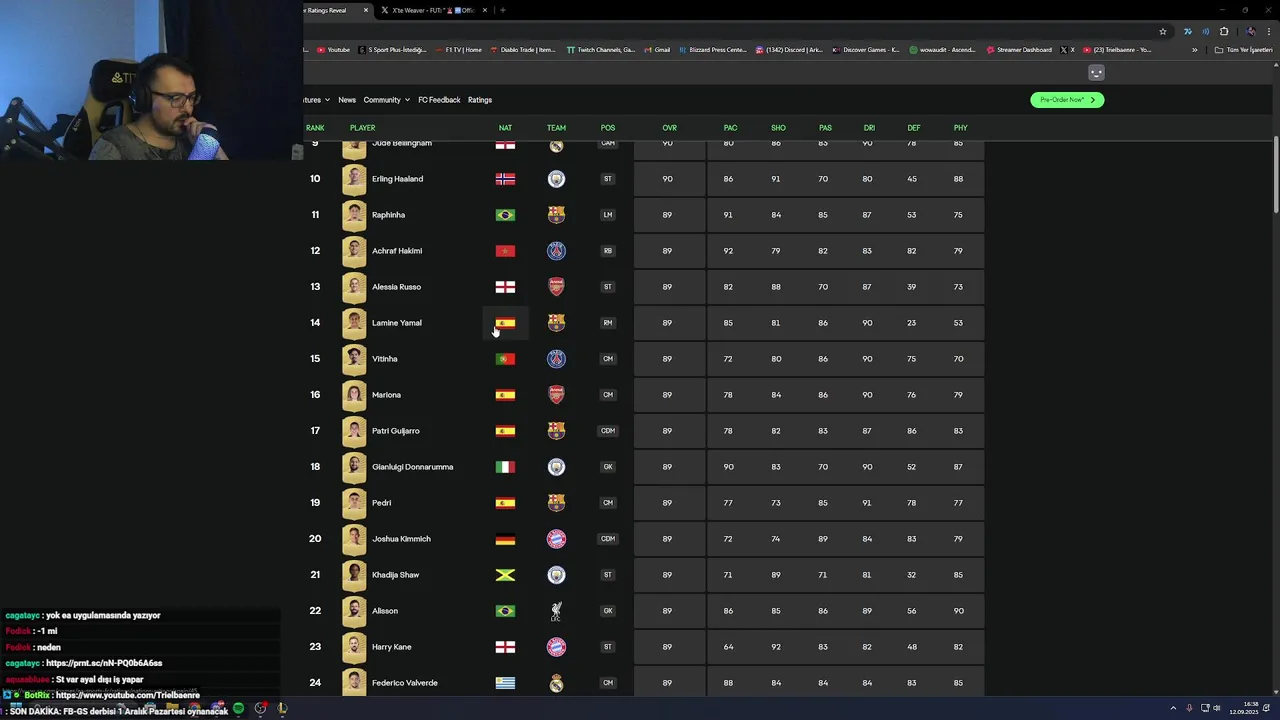Close the Ratings Reveal tab
This screenshot has width=1280, height=720.
(366, 10)
